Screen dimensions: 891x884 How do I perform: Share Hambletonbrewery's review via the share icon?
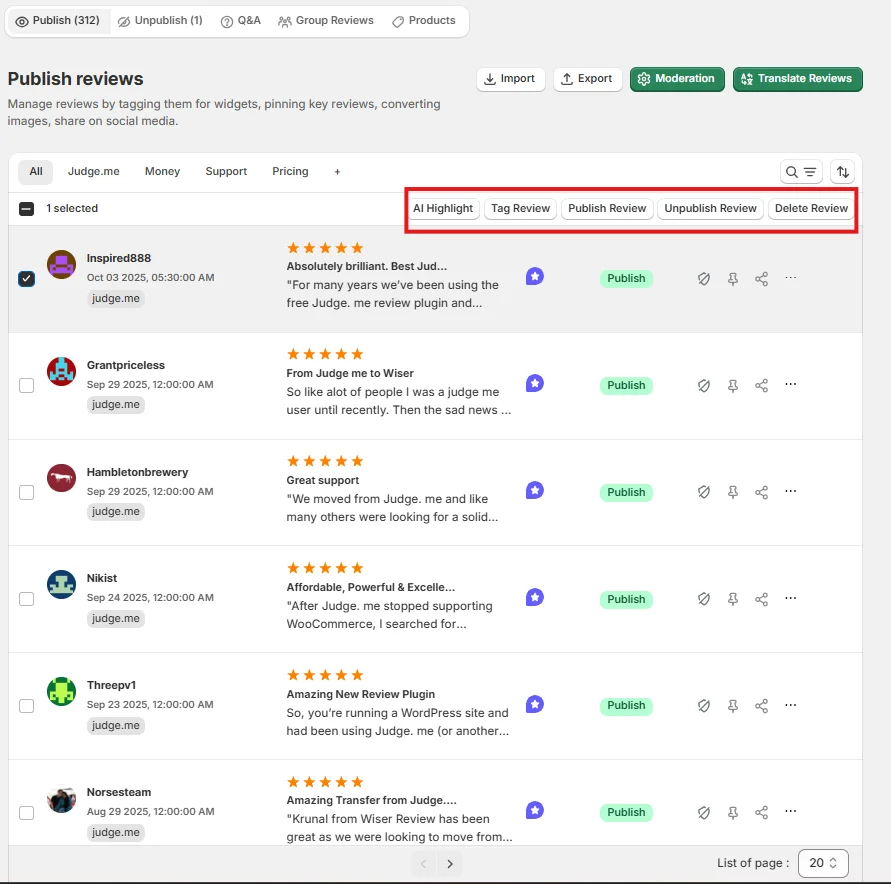[x=762, y=492]
